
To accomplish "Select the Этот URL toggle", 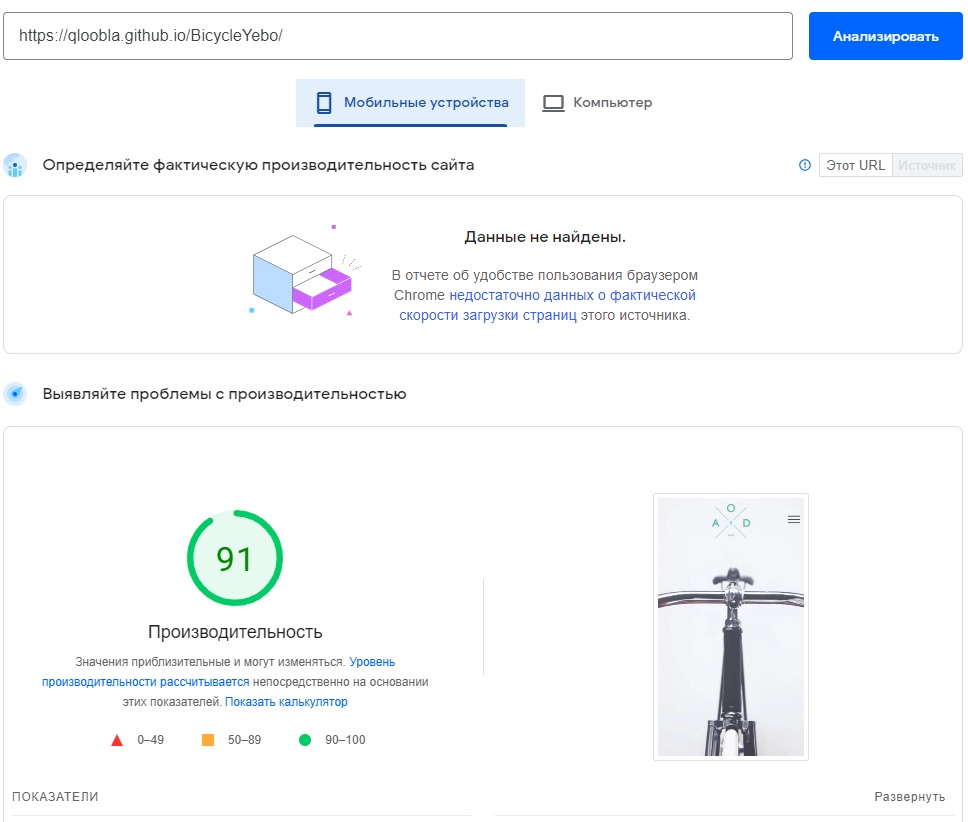I will click(x=855, y=165).
